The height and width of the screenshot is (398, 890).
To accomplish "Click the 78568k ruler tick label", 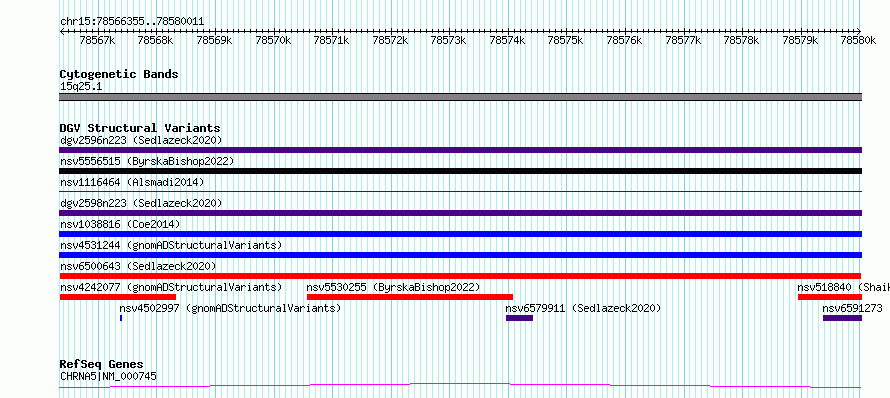I will [155, 40].
